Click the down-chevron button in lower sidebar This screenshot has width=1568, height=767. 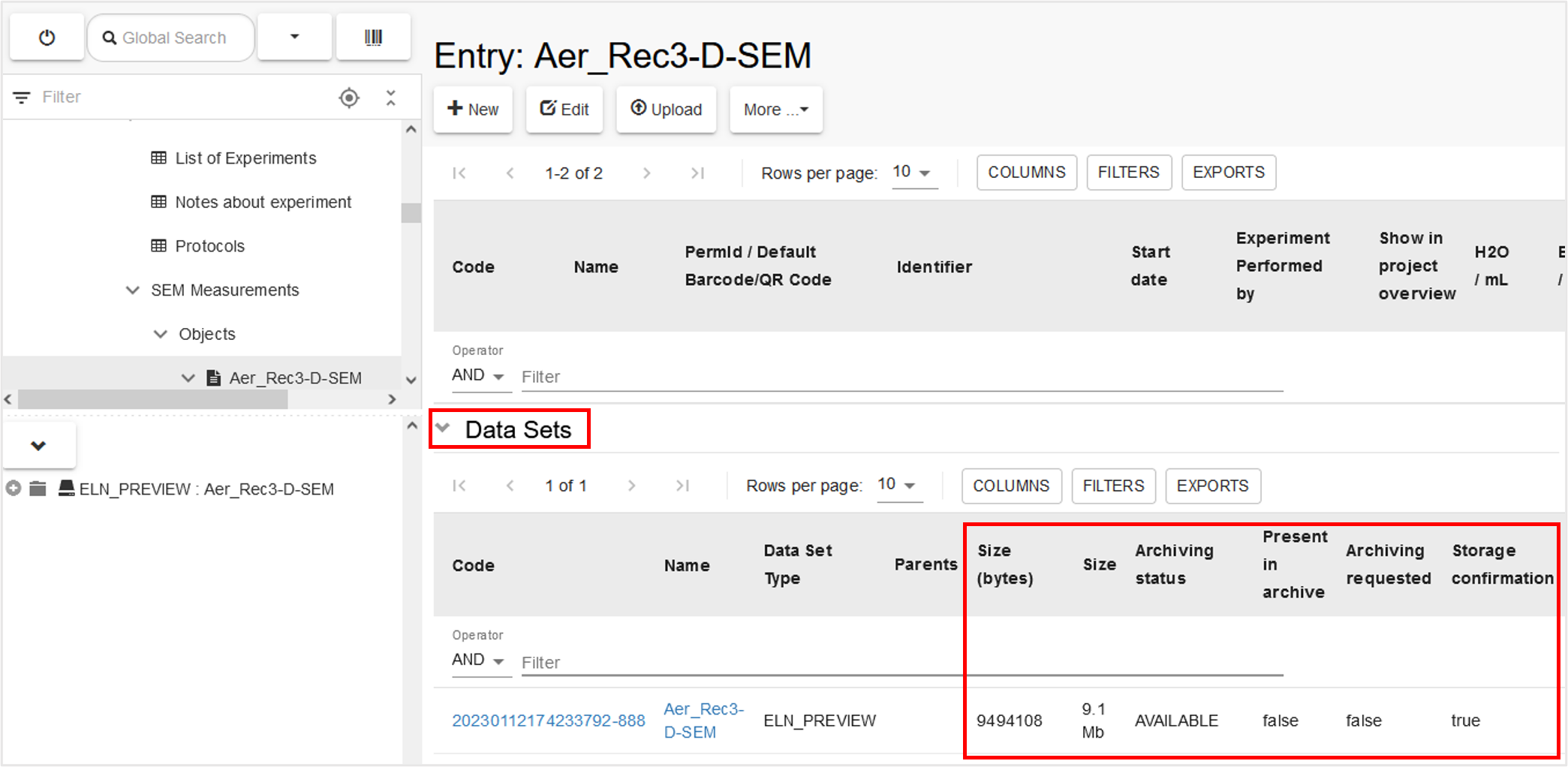pyautogui.click(x=39, y=446)
